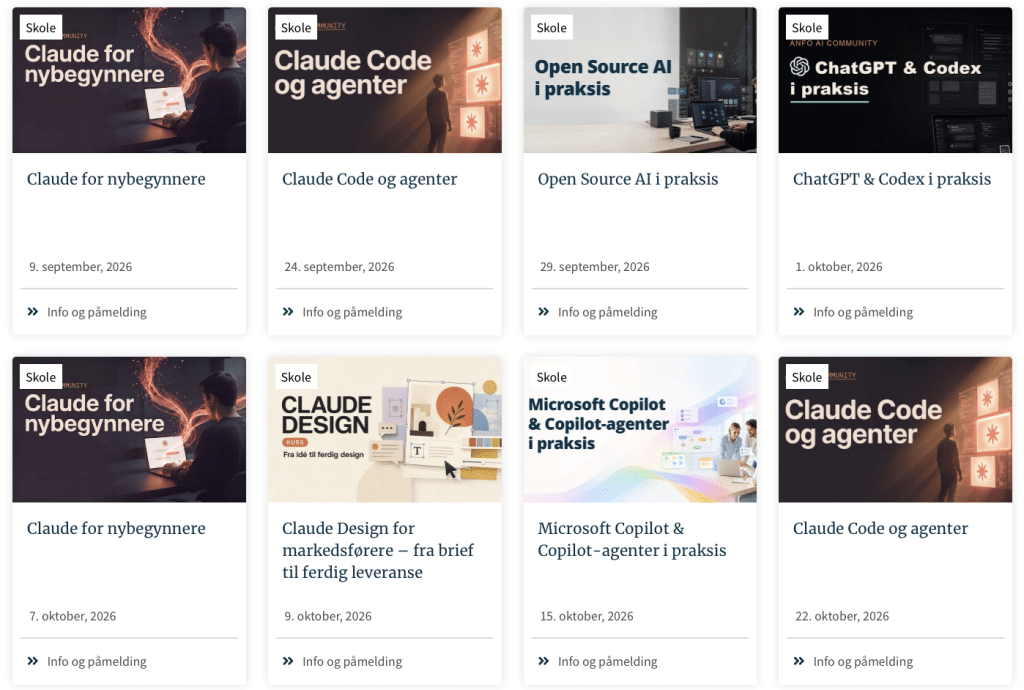
Task: Open the Microsoft Copilot & Copilot-agenter i praksis title
Action: pos(632,539)
